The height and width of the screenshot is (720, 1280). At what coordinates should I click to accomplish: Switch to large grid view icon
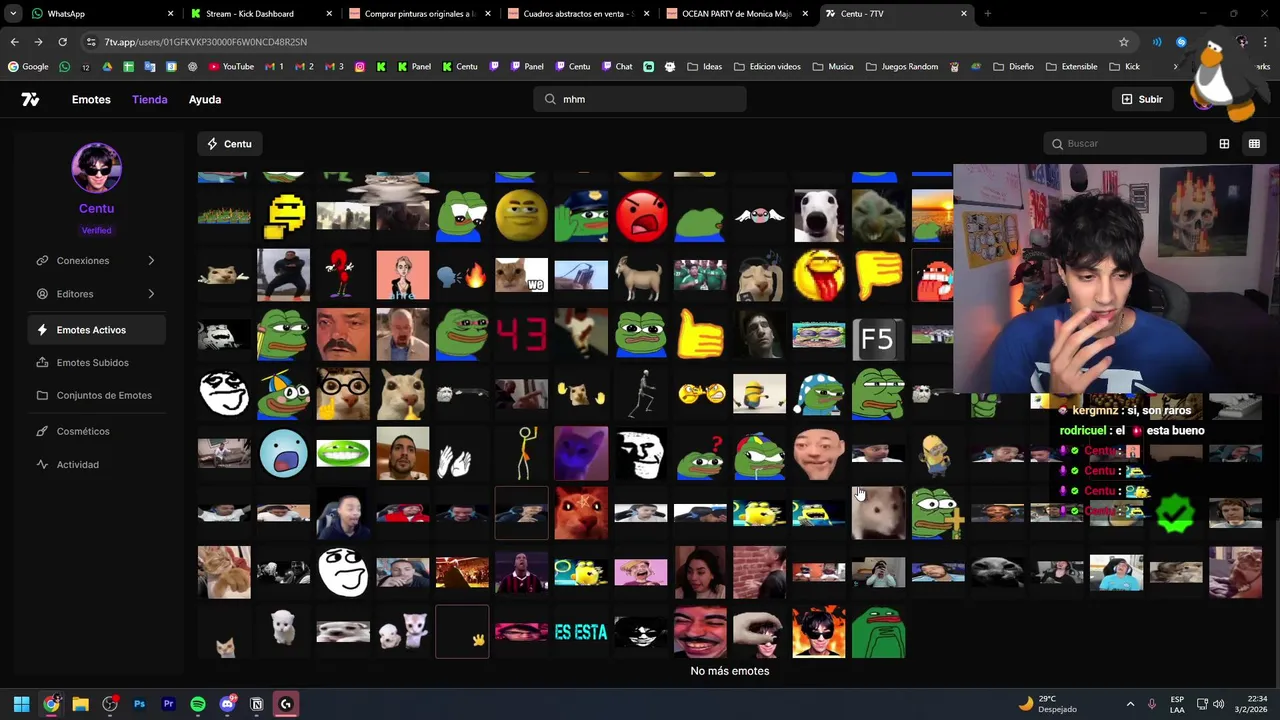point(1224,144)
